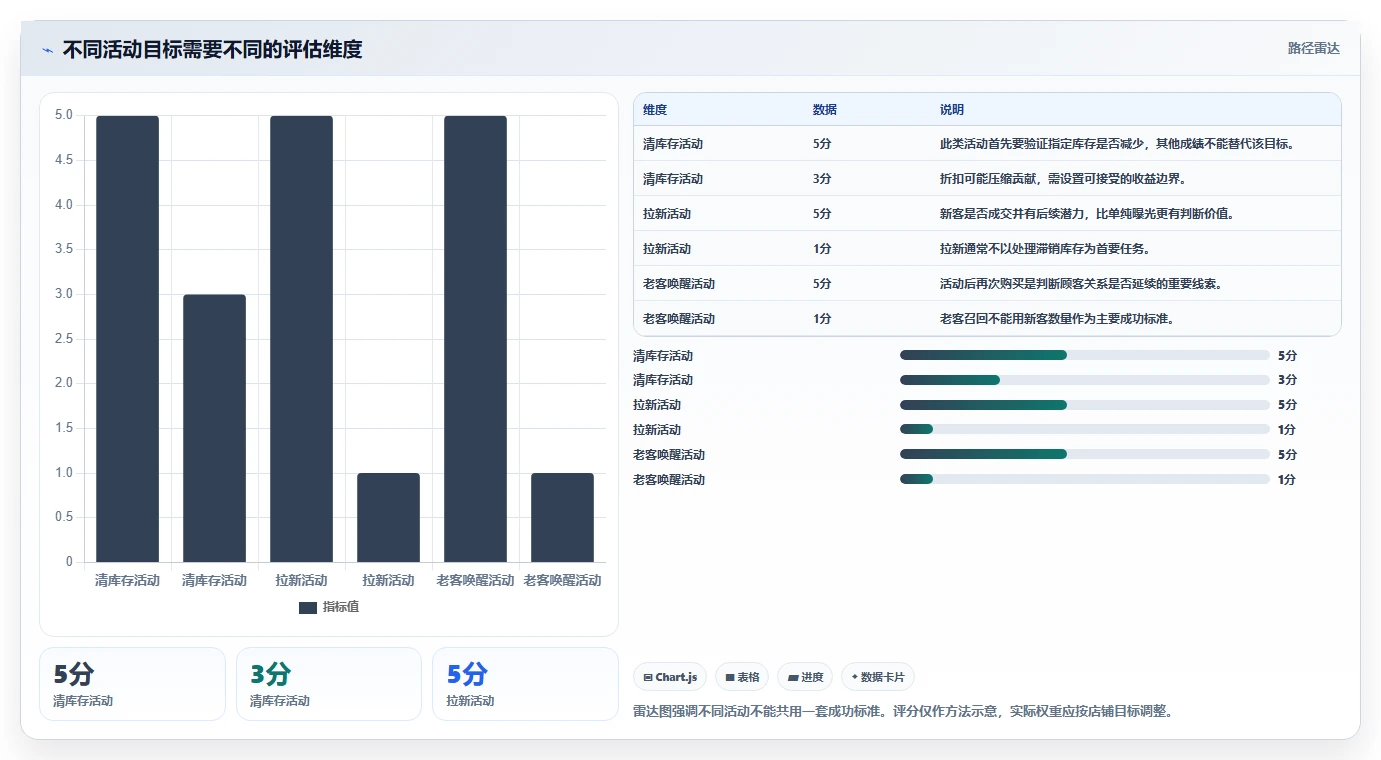This screenshot has height=760, width=1381.
Task: Click the 4.5 y-axis tick label
Action: tap(63, 160)
